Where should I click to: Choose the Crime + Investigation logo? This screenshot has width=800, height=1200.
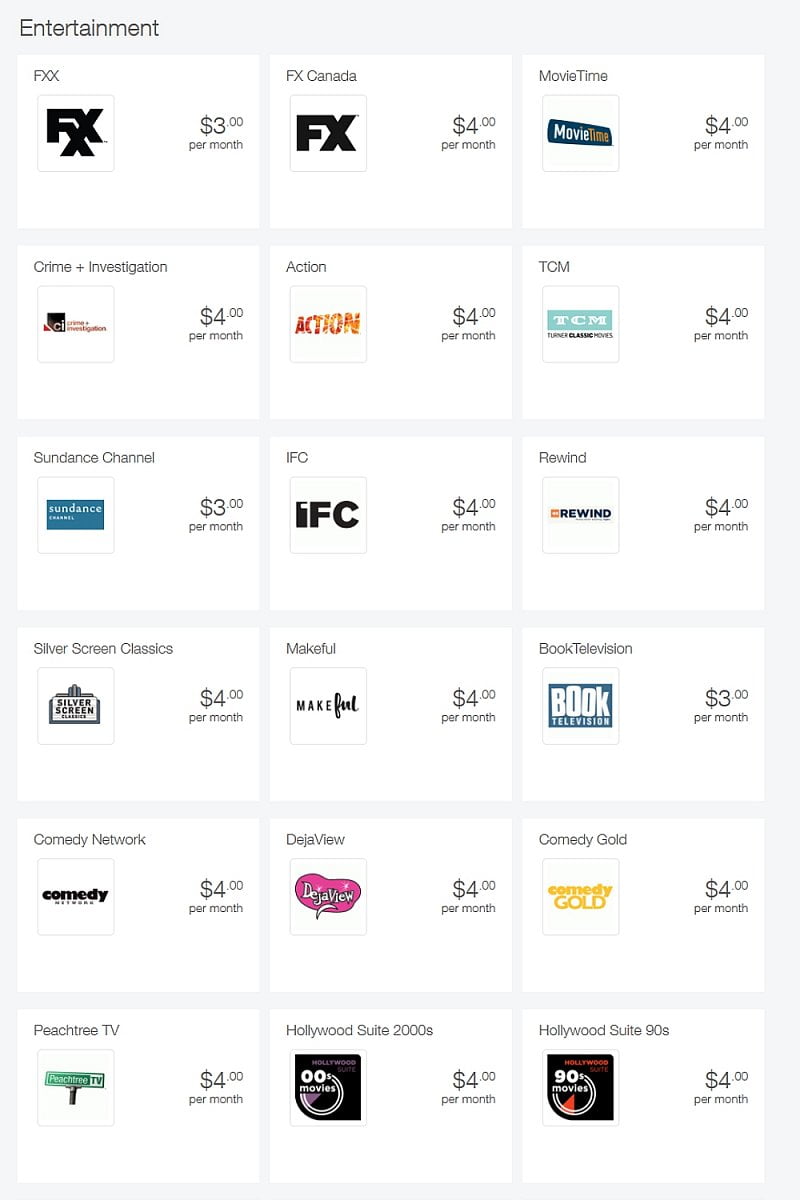(76, 324)
